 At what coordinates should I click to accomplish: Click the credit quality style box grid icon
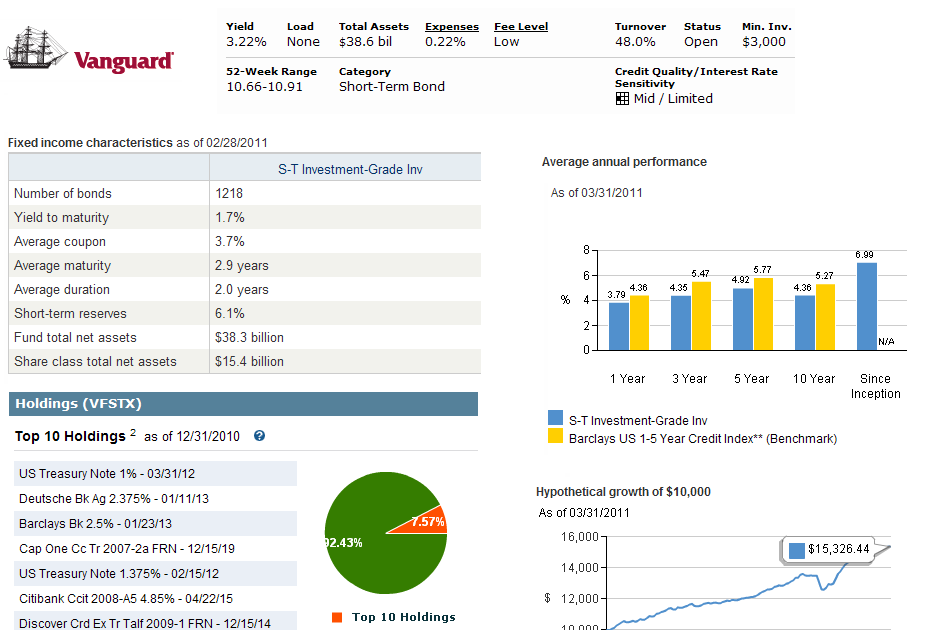point(622,99)
